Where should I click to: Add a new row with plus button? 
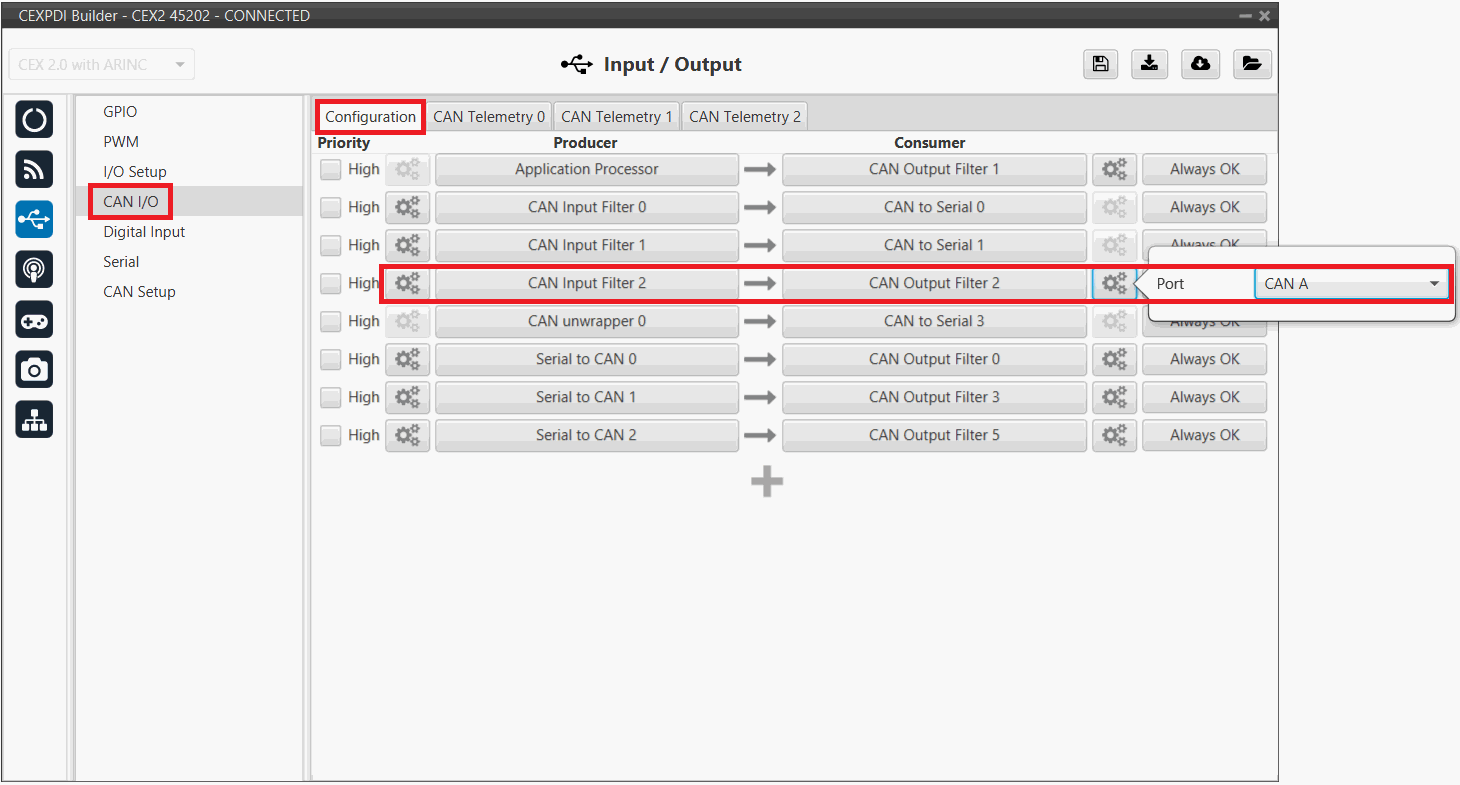(767, 483)
